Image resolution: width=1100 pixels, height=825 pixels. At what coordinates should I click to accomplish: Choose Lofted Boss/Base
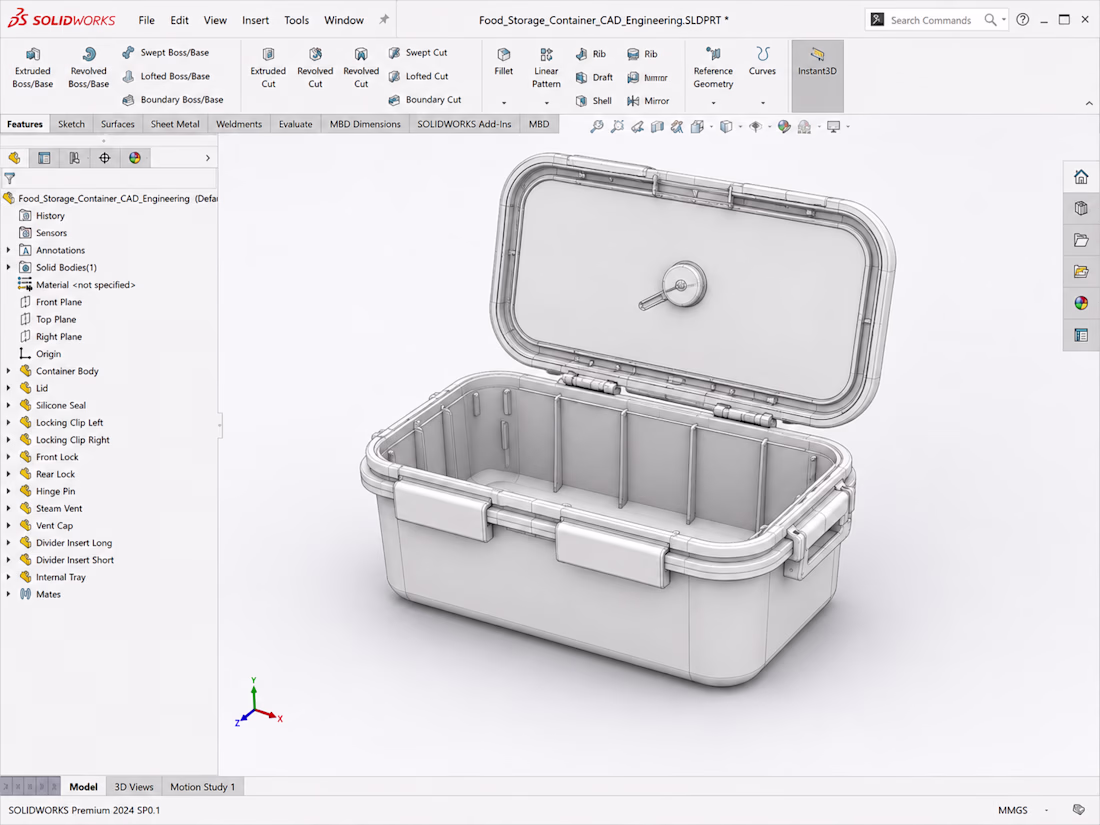point(166,76)
